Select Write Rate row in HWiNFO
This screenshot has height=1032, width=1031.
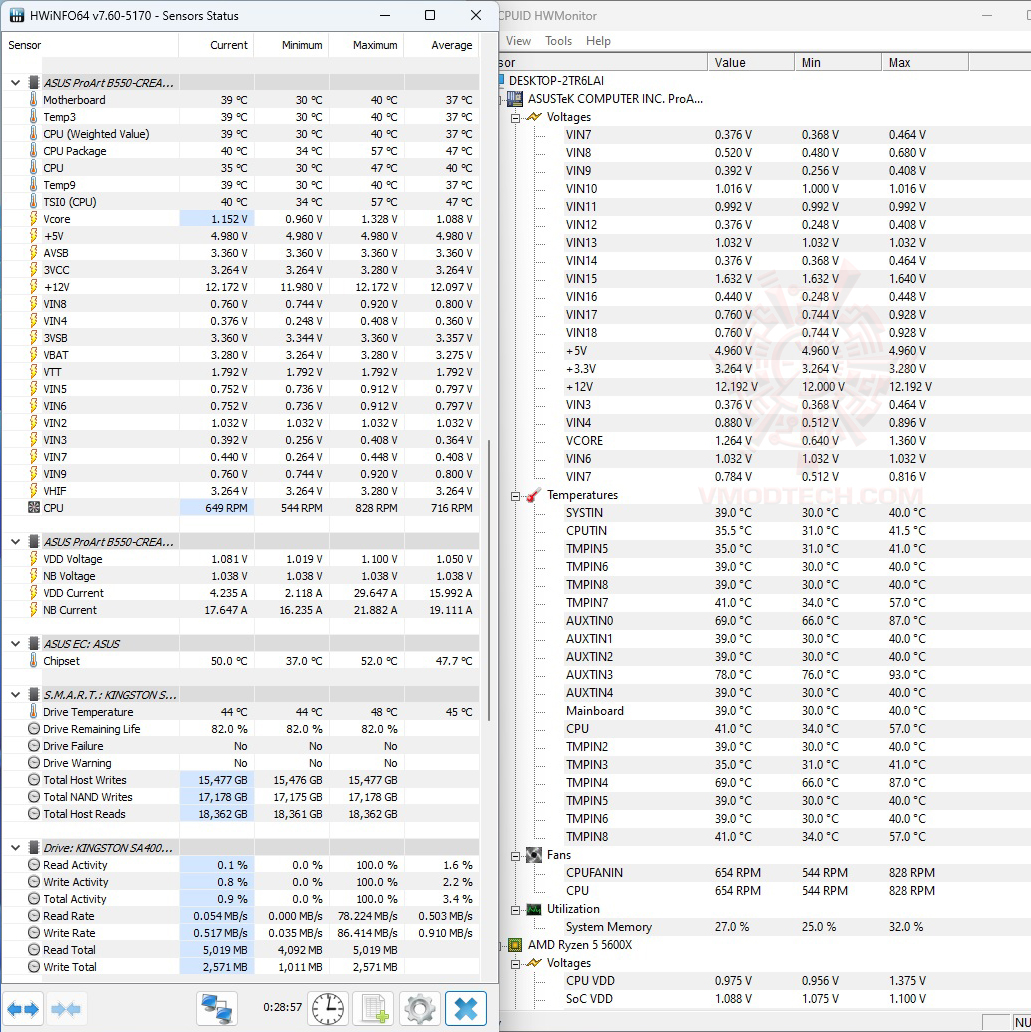tap(241, 933)
